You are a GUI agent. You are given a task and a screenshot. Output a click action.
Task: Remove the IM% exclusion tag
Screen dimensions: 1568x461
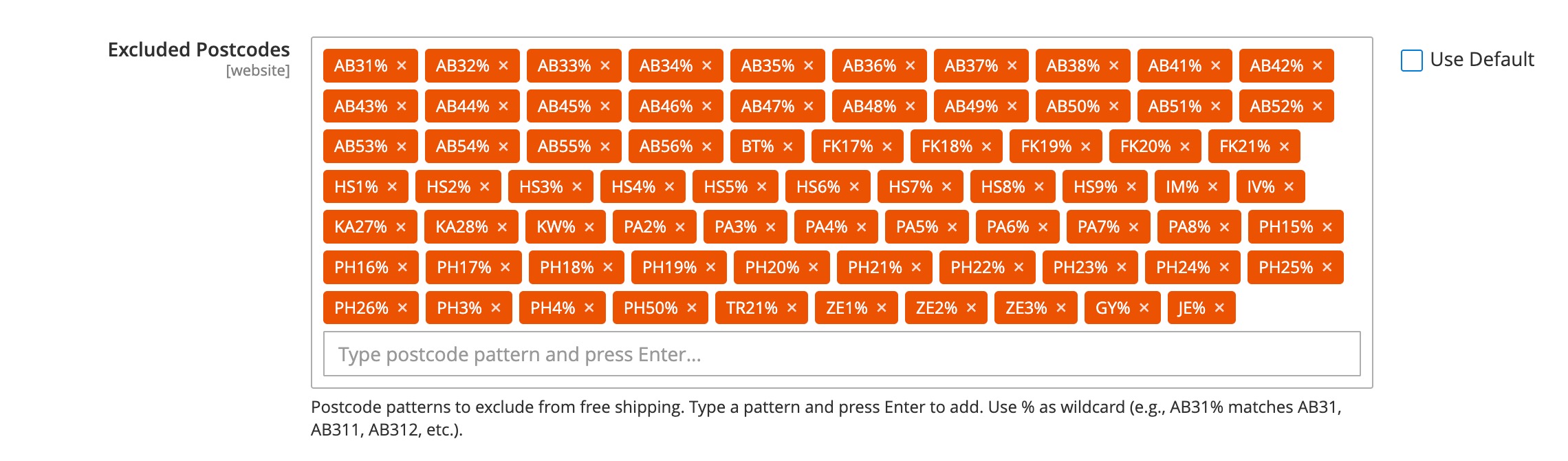pyautogui.click(x=1212, y=186)
